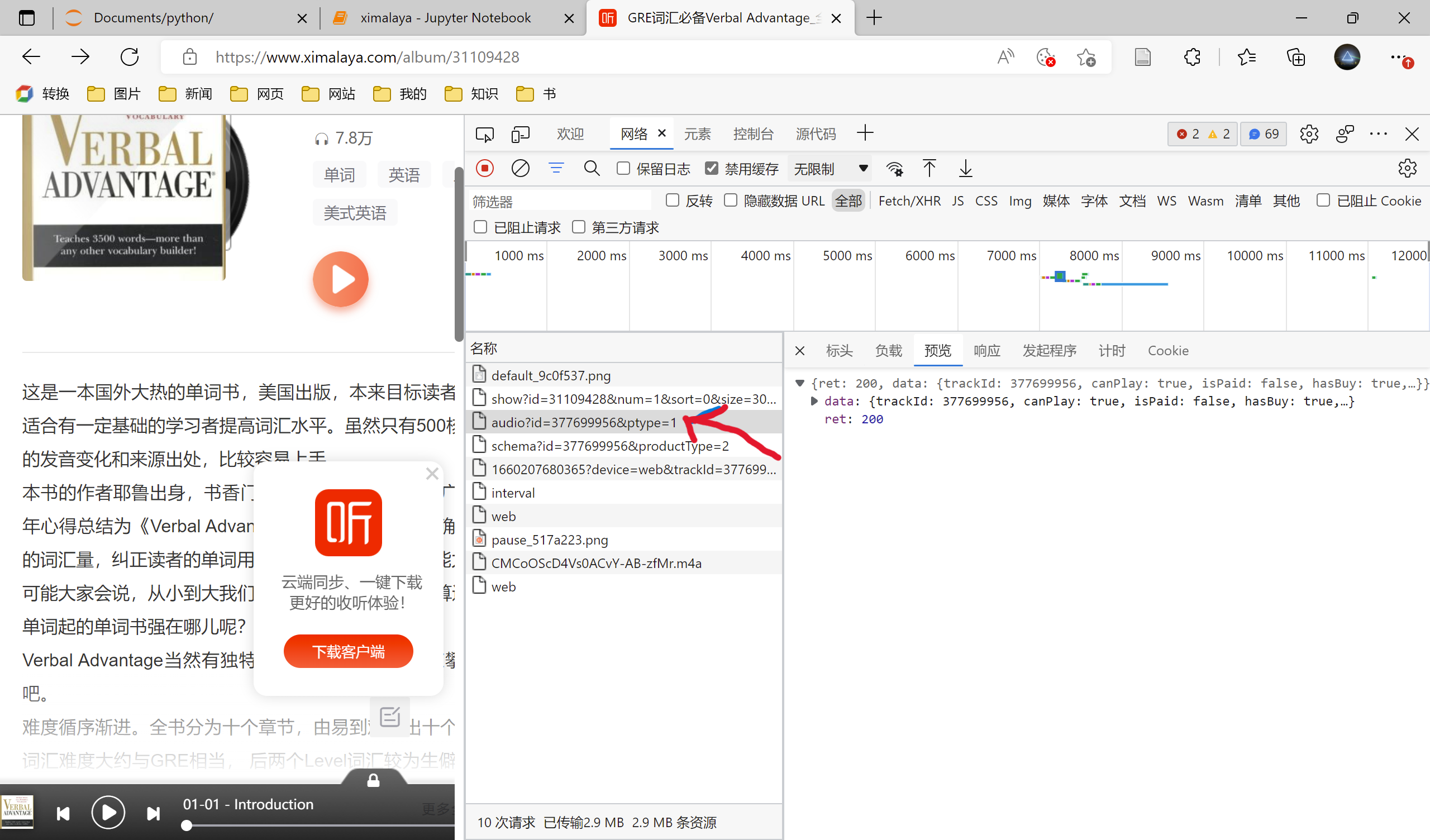Clear the network log
This screenshot has width=1430, height=840.
(x=521, y=169)
